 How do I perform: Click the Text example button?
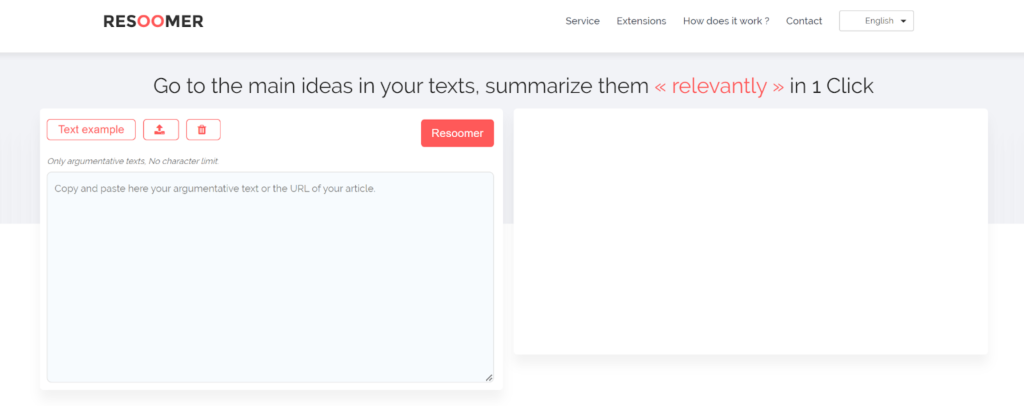point(91,130)
